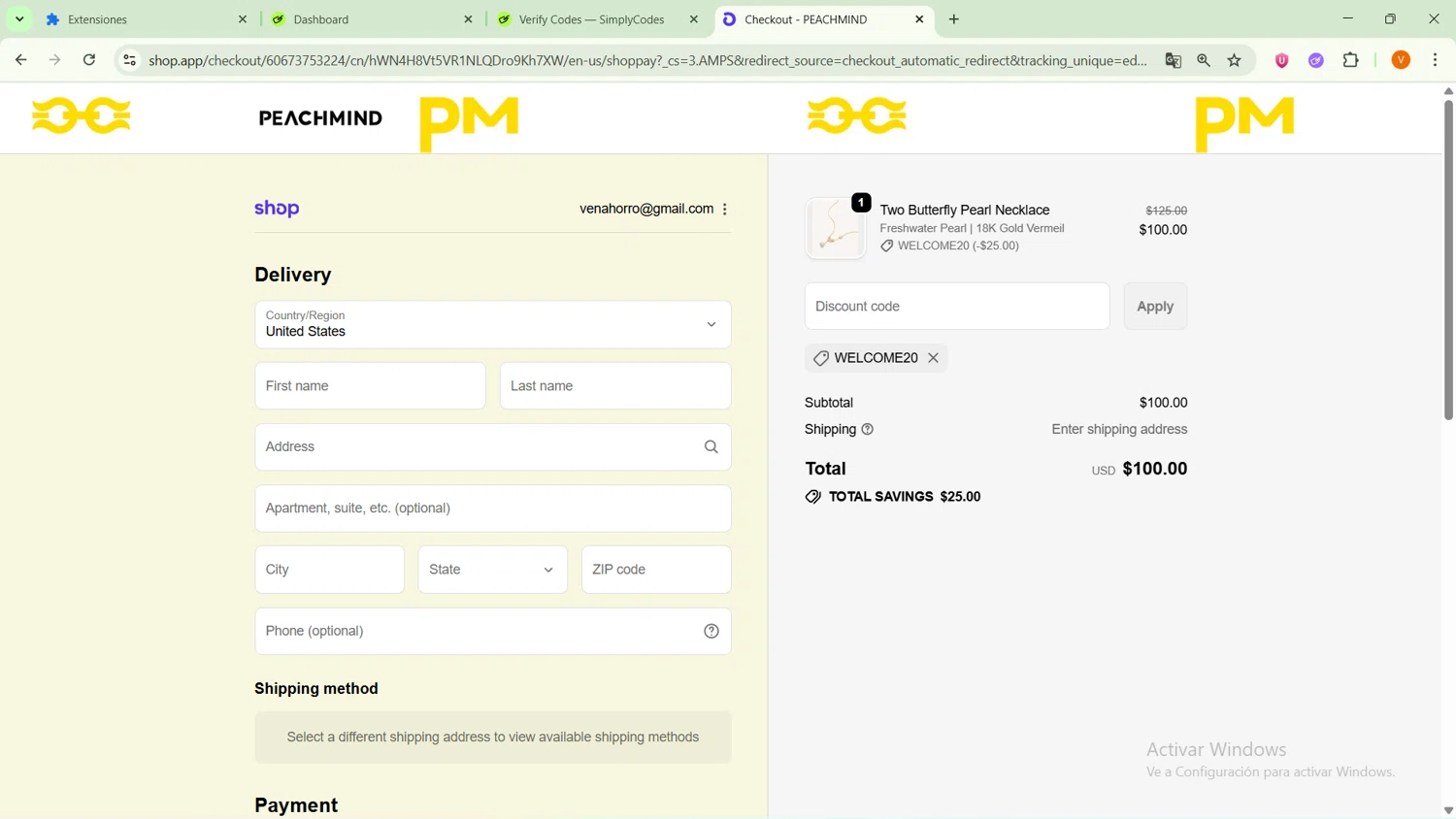This screenshot has width=1456, height=819.
Task: Remove the WELCOME20 discount code
Action: pos(934,358)
